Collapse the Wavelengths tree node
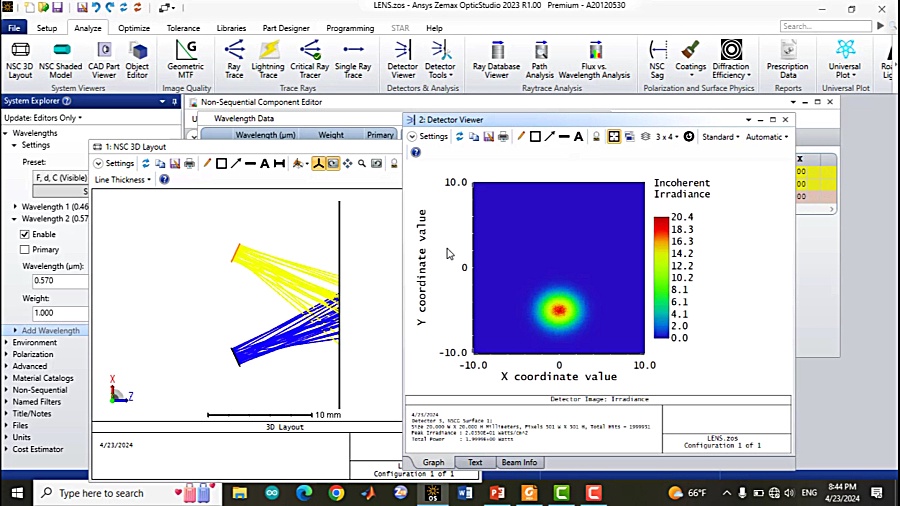Screen dimensions: 900x506 (x=6, y=133)
